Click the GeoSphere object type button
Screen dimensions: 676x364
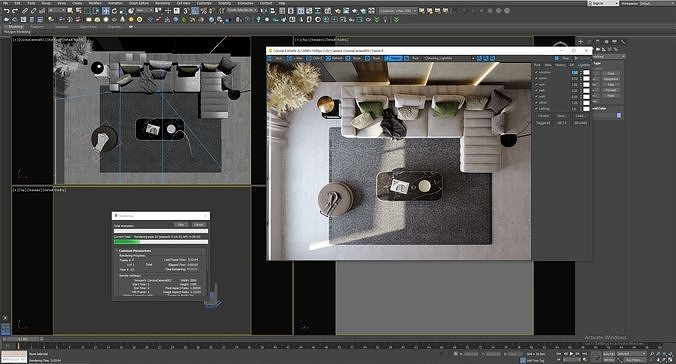610,79
